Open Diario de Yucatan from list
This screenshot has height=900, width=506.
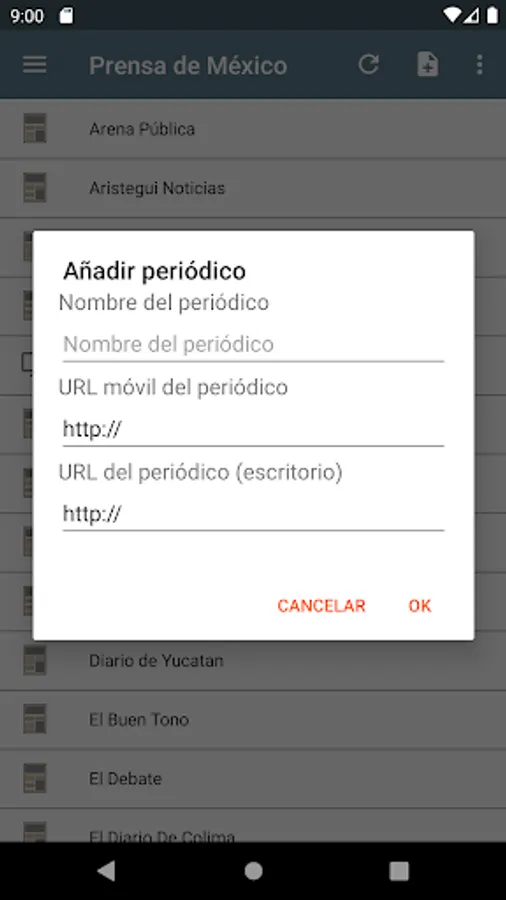click(x=253, y=660)
